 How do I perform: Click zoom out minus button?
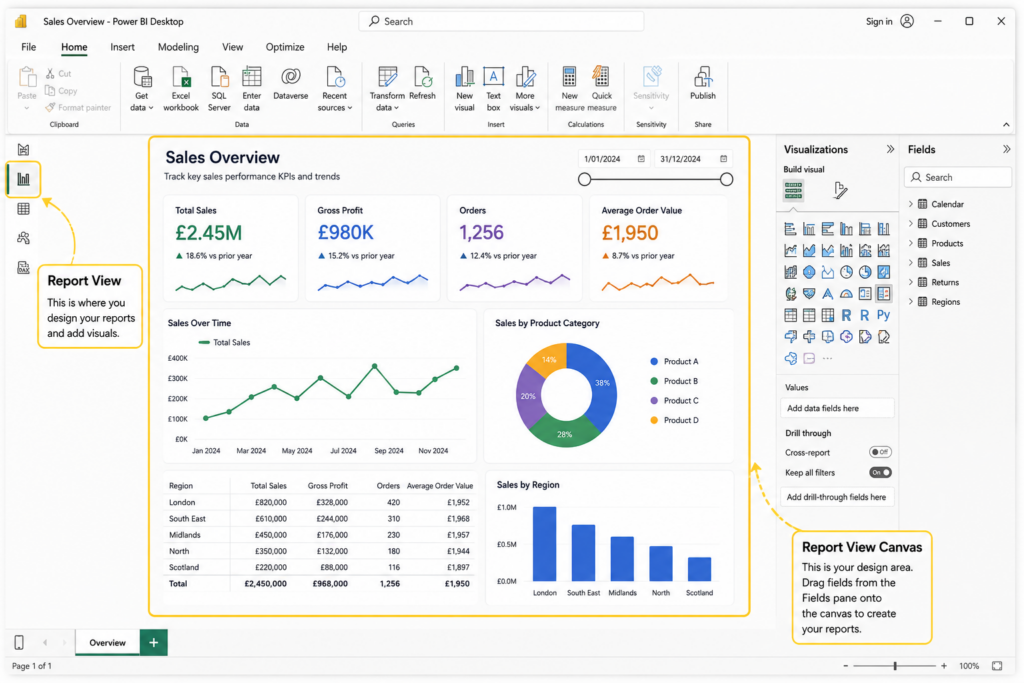coord(846,666)
